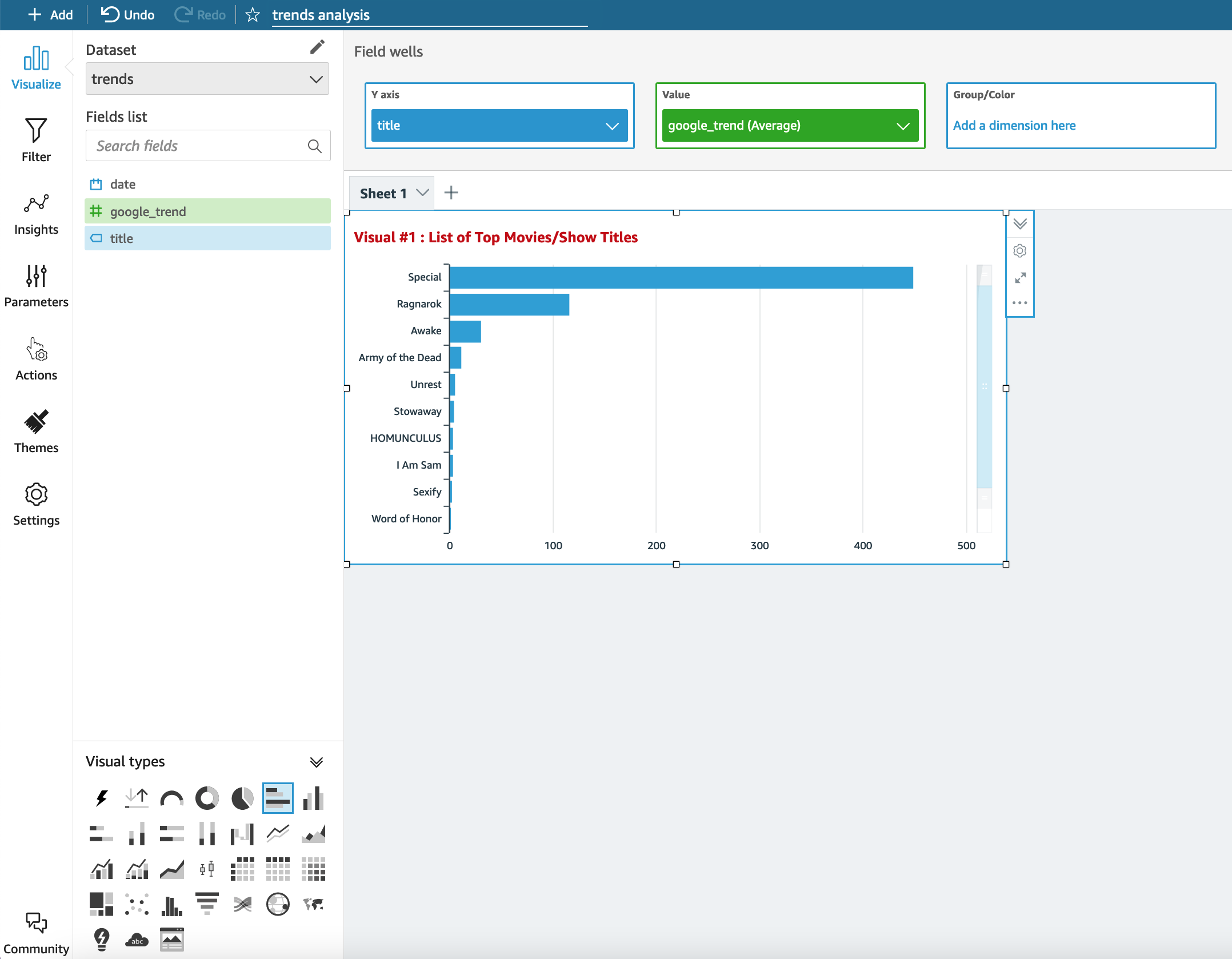Select the donut chart visual type
The image size is (1232, 959).
(207, 798)
